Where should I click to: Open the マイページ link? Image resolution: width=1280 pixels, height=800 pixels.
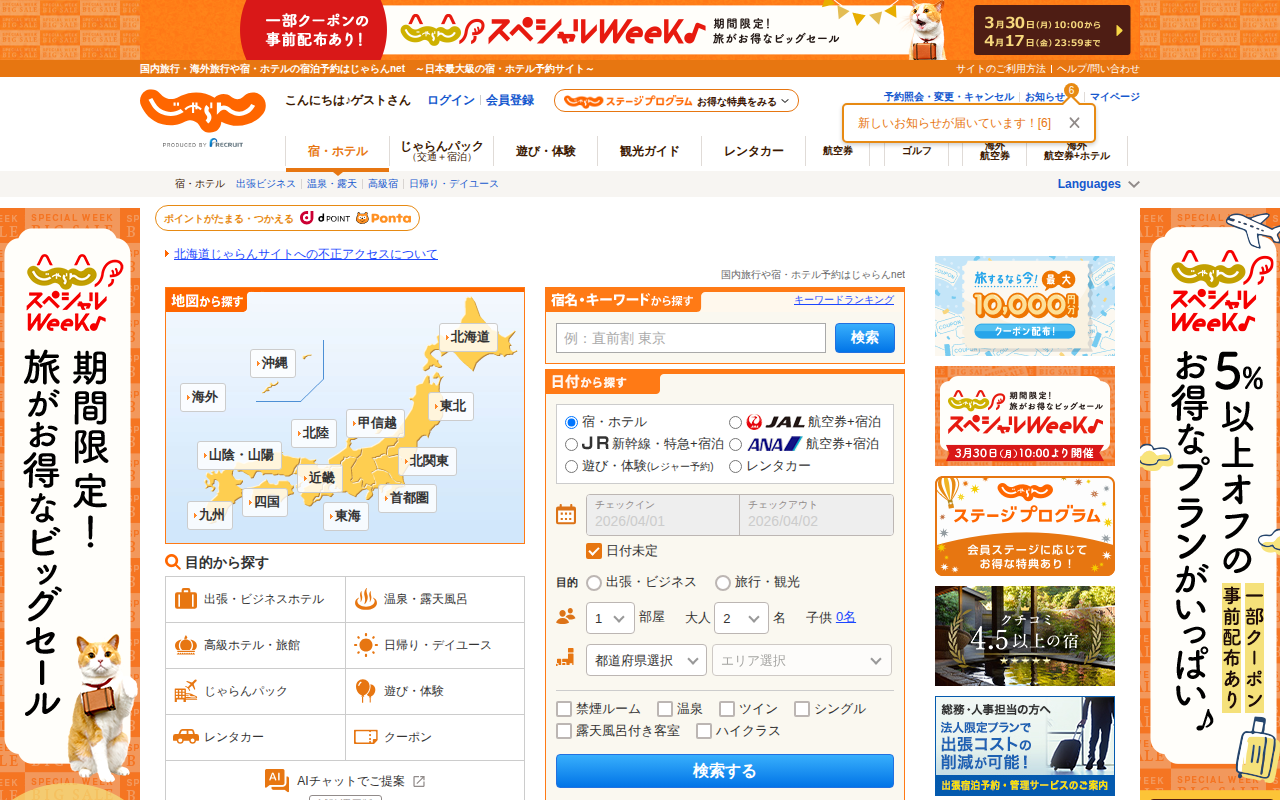coord(1114,97)
